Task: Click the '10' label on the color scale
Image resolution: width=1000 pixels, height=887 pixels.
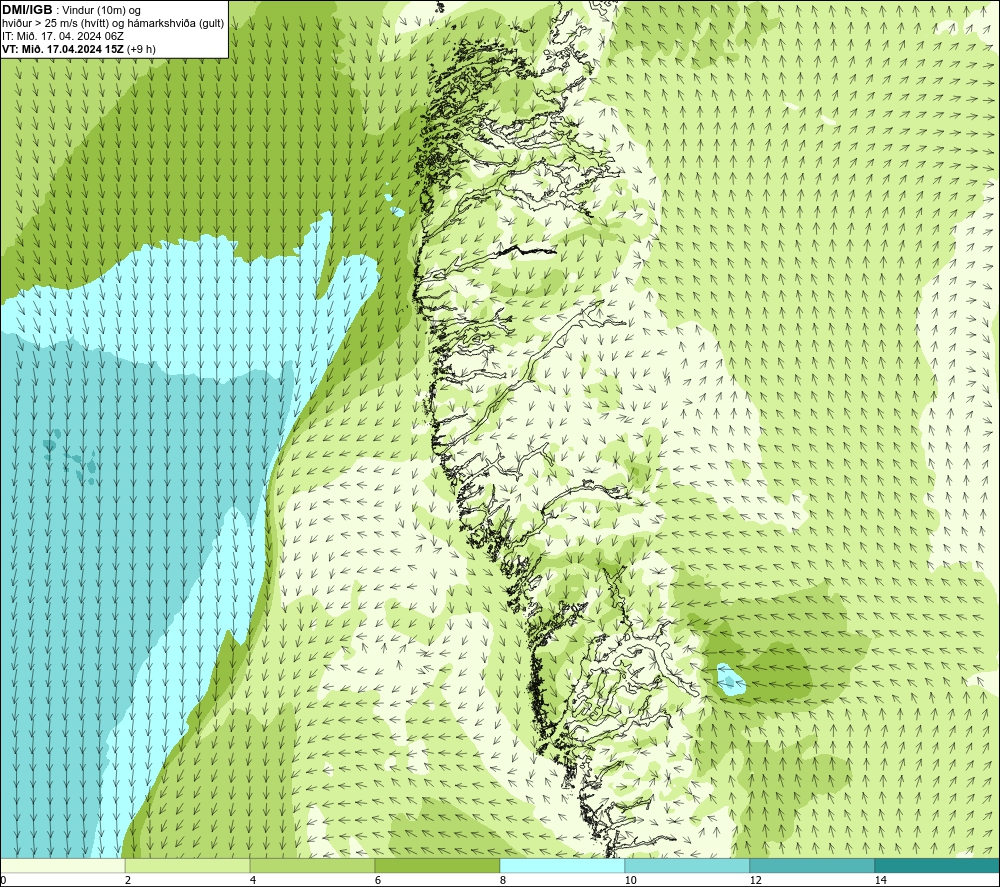Action: pos(630,880)
